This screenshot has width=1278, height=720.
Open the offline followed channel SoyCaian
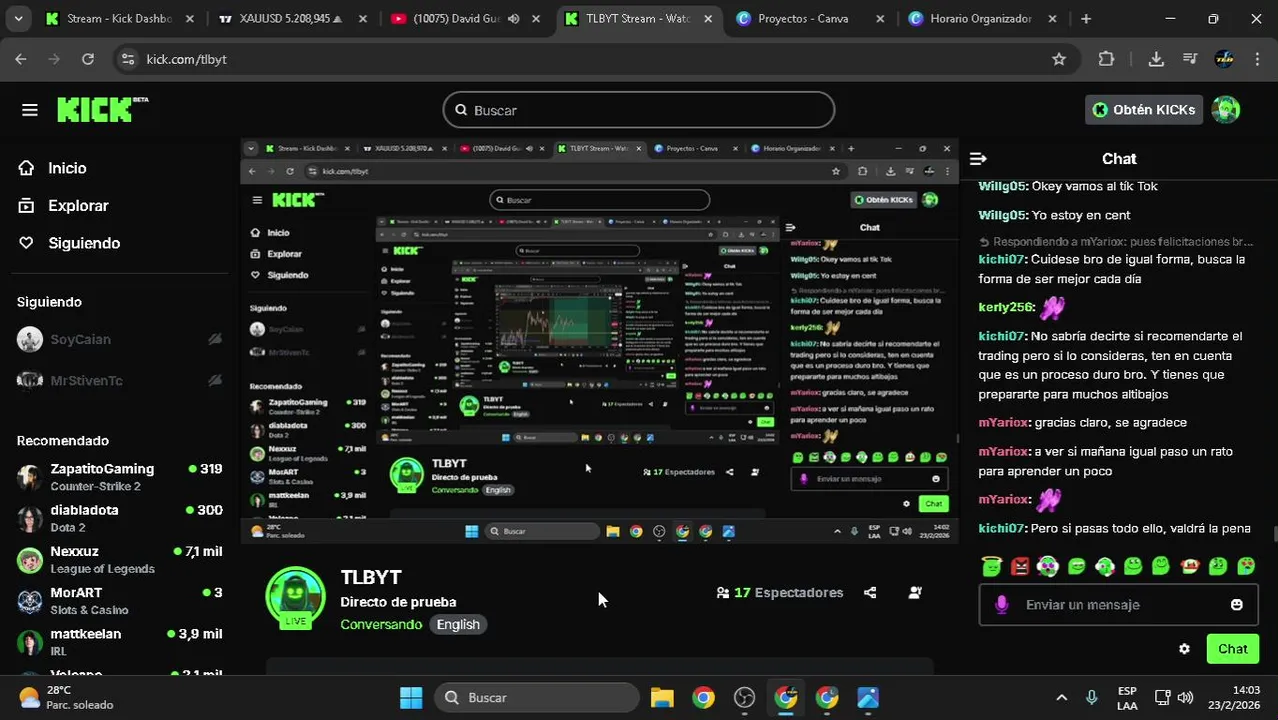click(120, 339)
